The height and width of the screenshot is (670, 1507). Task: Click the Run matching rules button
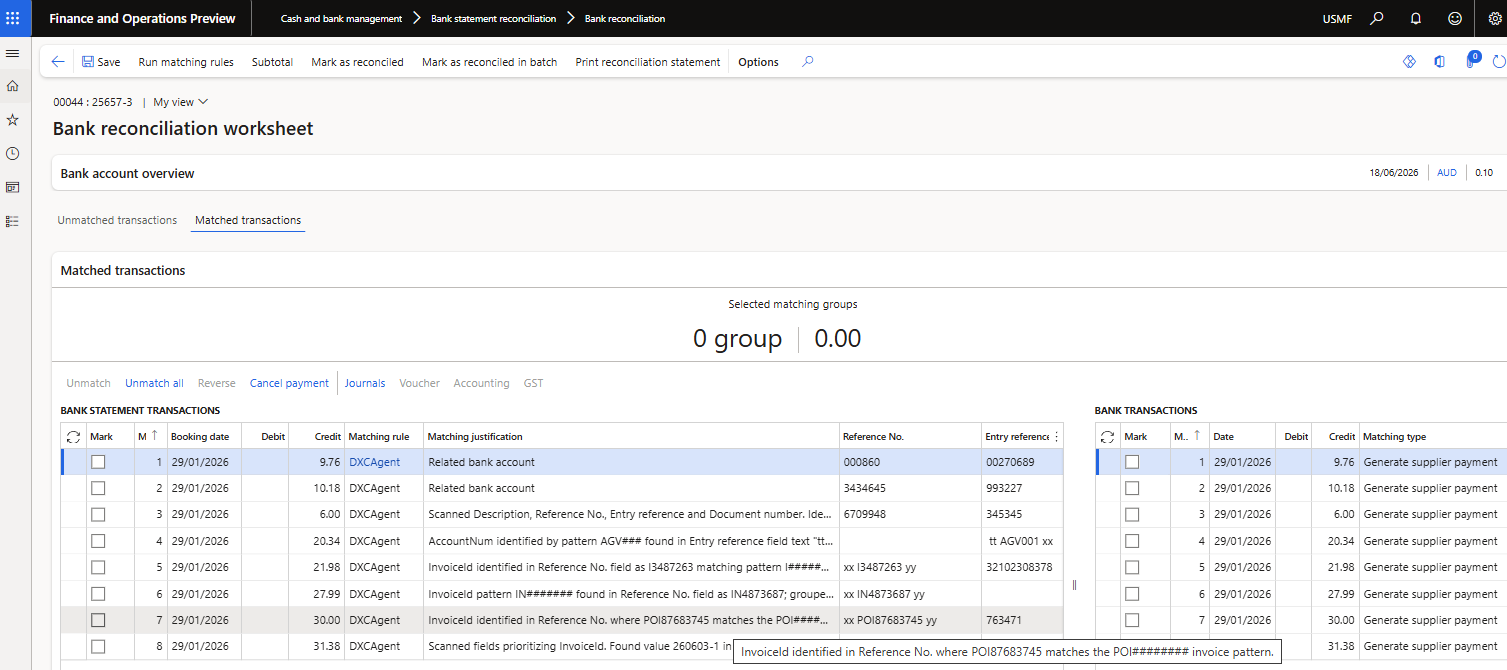186,62
